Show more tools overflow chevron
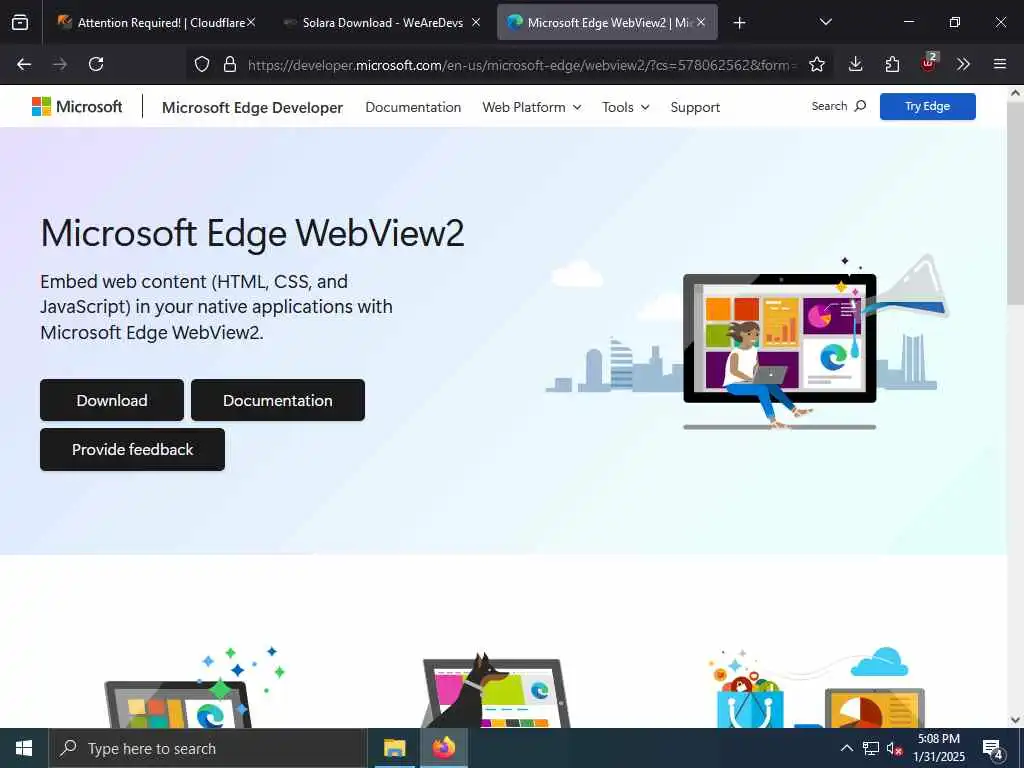 coord(963,64)
